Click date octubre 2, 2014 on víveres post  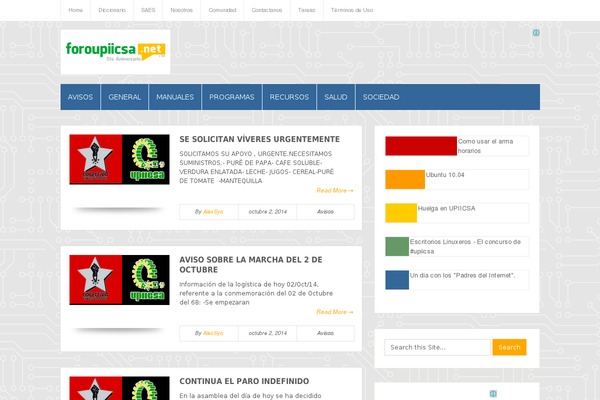click(x=267, y=212)
